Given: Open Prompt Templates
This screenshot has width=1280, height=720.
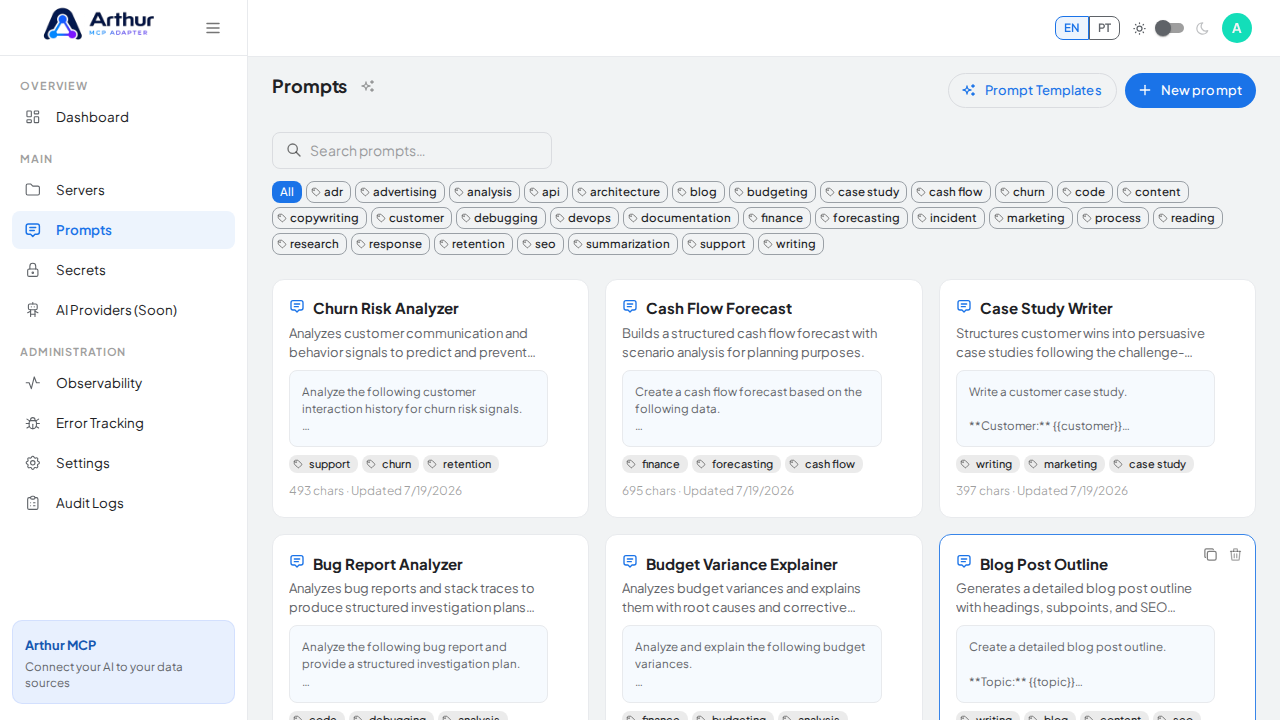Looking at the screenshot, I should 1032,90.
